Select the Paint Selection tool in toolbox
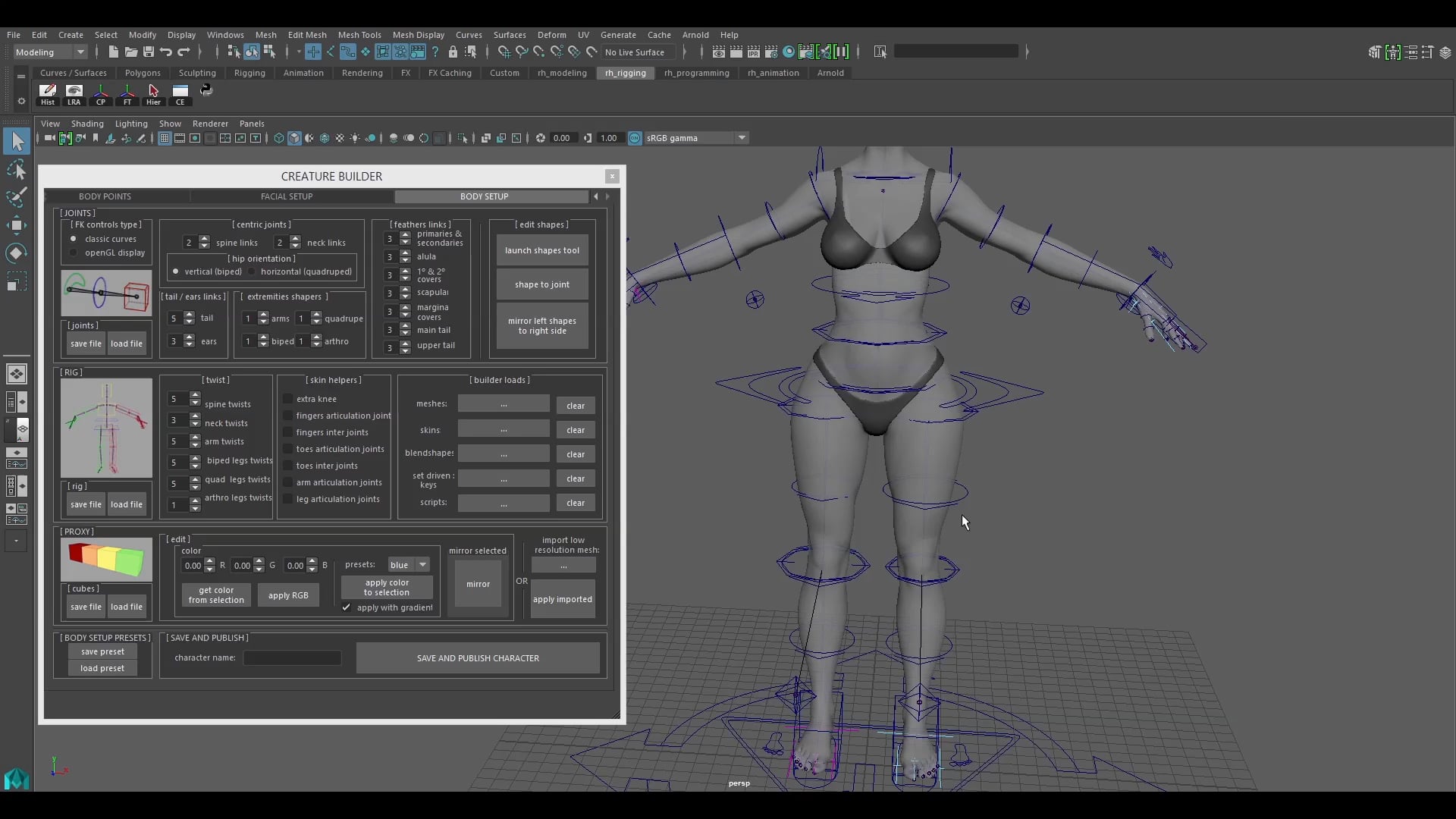The image size is (1456, 819). 16,196
